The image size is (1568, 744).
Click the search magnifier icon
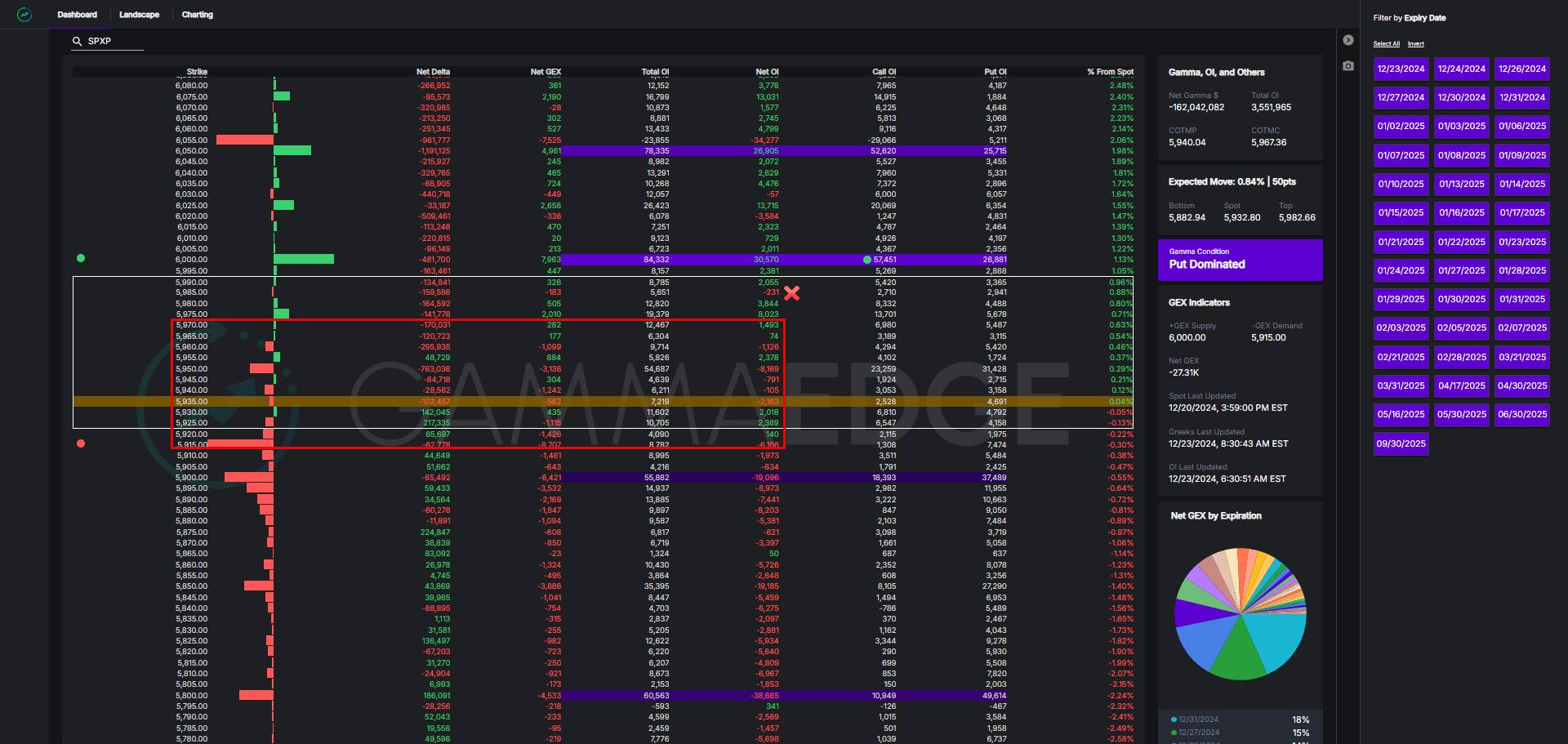(78, 41)
